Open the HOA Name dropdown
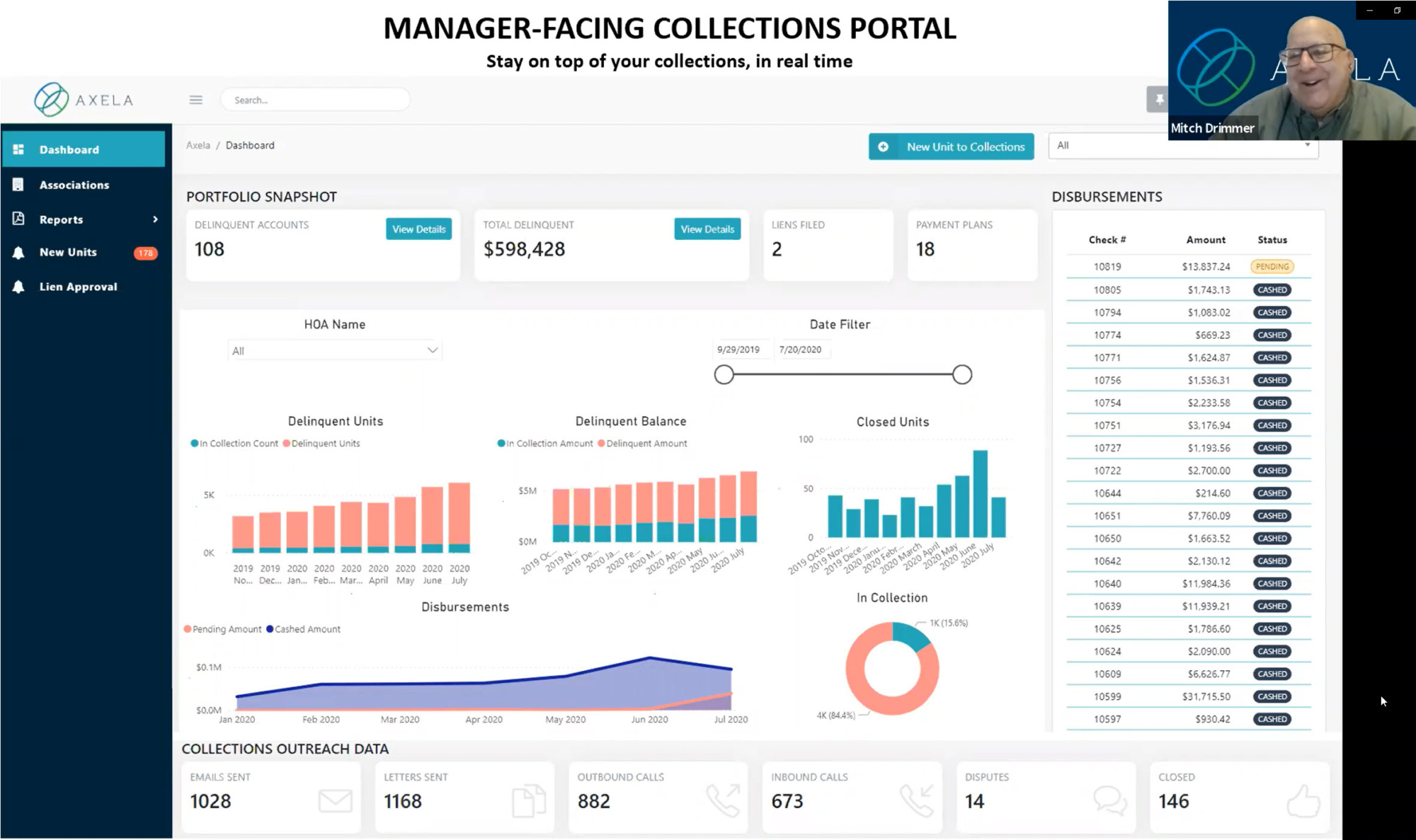The width and height of the screenshot is (1416, 840). click(x=334, y=350)
